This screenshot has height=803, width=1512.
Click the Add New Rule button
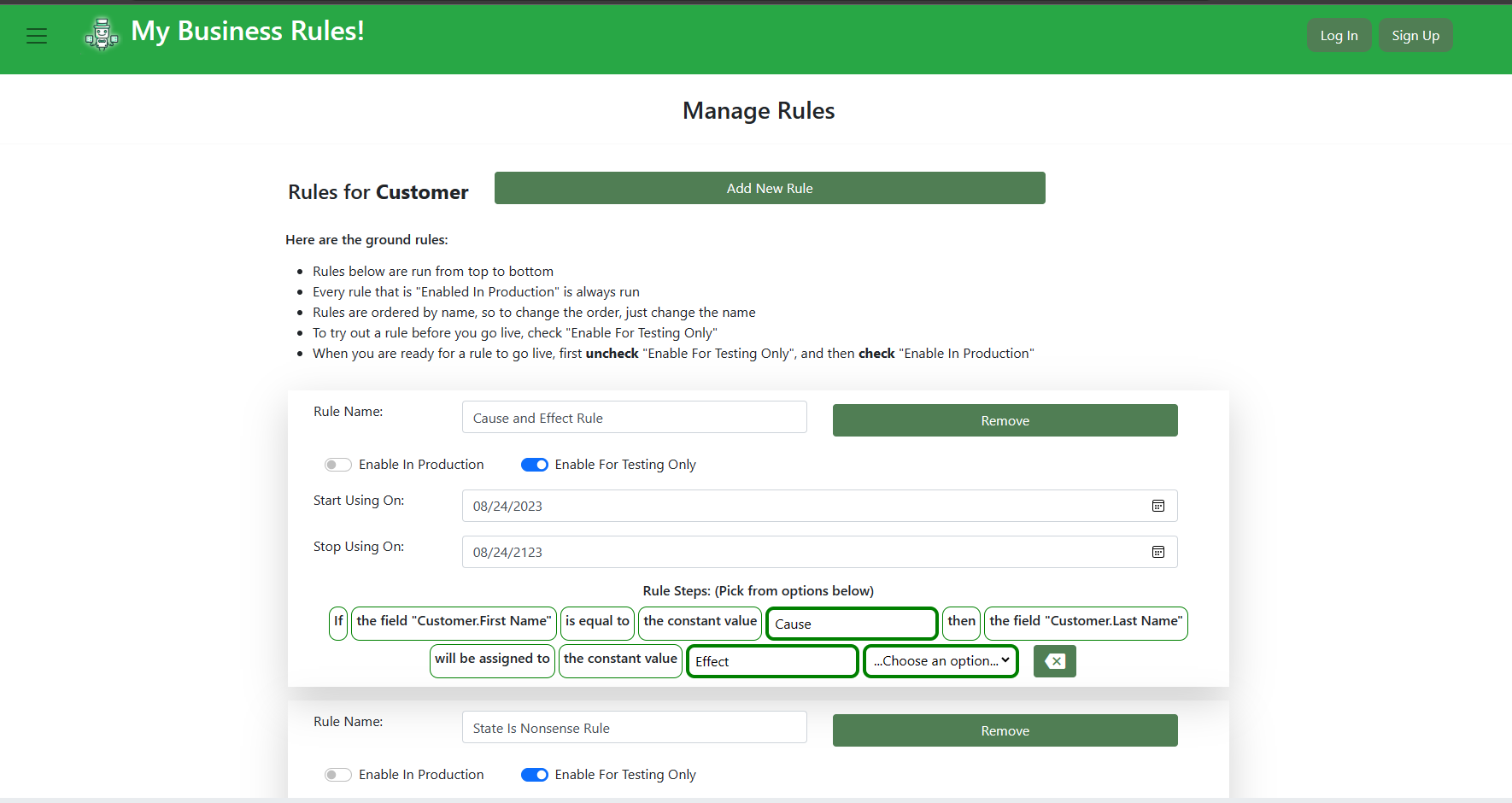click(770, 188)
